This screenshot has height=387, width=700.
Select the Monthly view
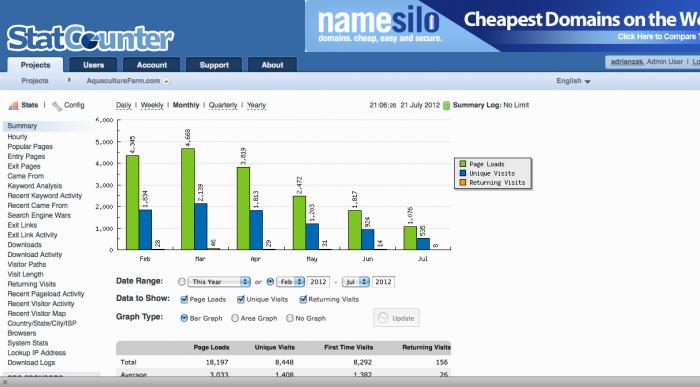[x=186, y=105]
